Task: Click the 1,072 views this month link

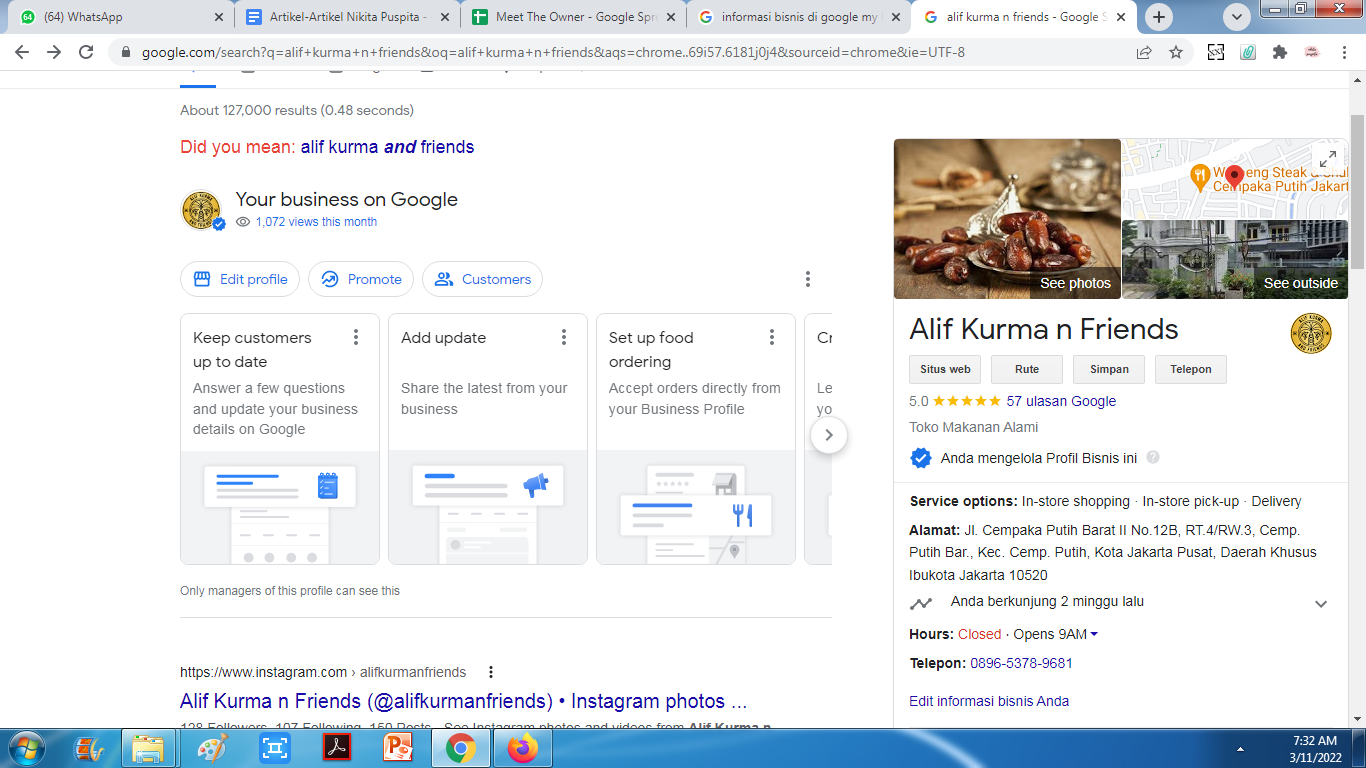Action: point(316,222)
